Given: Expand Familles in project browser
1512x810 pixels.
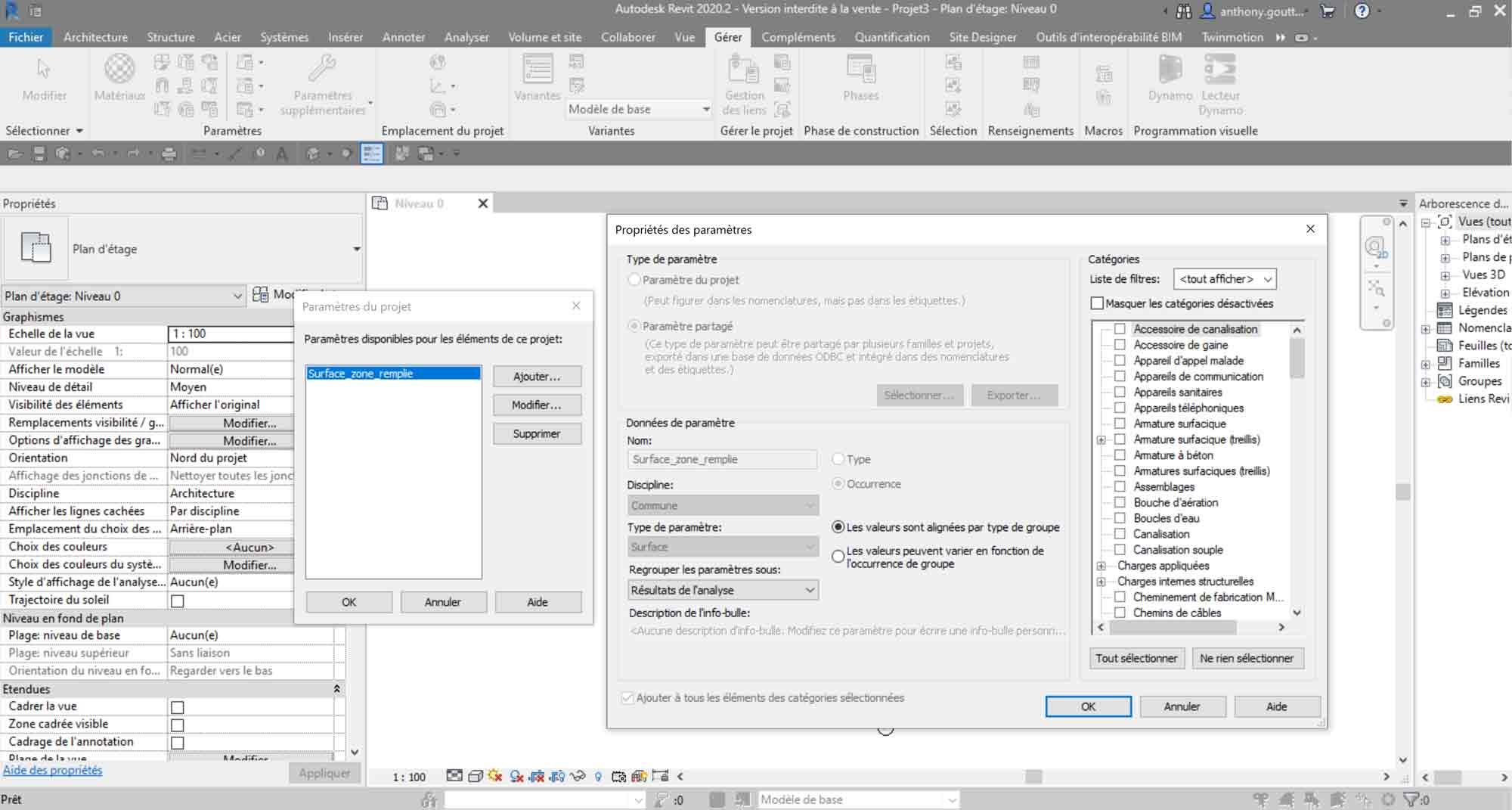Looking at the screenshot, I should pyautogui.click(x=1426, y=364).
